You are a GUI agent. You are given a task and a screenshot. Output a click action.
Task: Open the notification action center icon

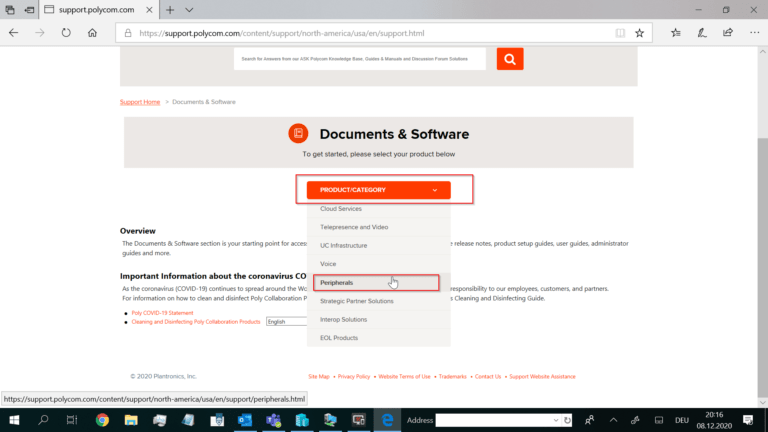pos(748,420)
